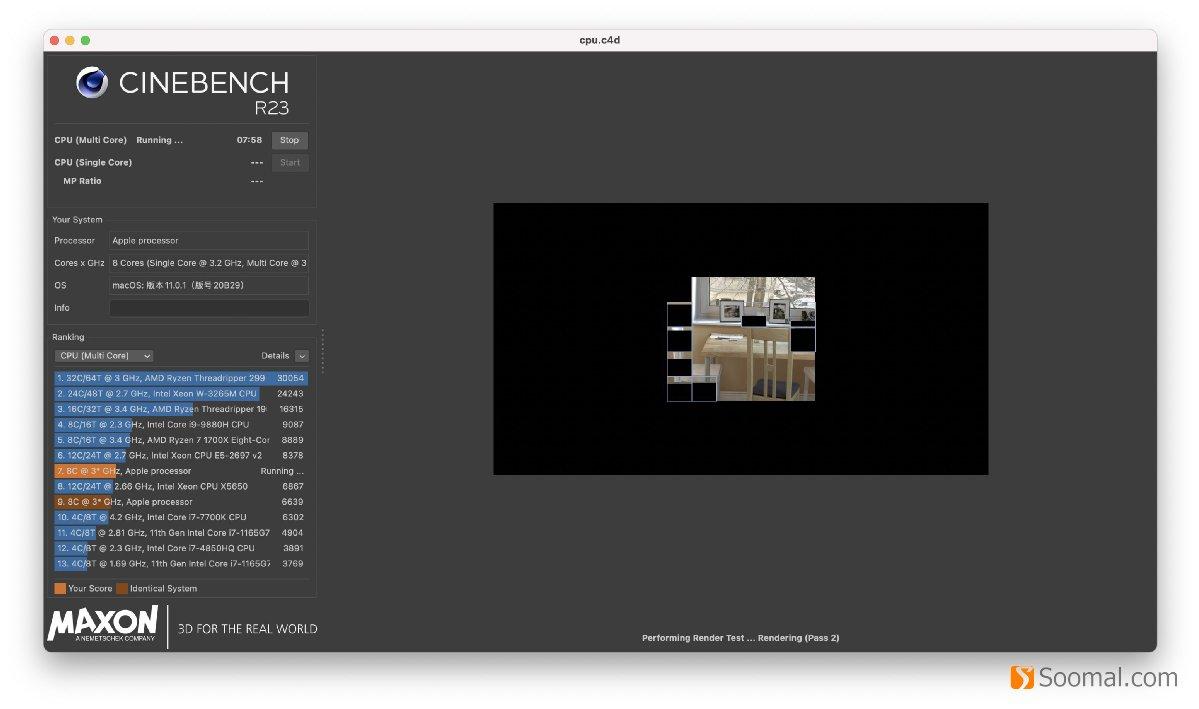Click the Cinebench sphere logo icon
Screen dimensions: 1199x709
coord(92,82)
